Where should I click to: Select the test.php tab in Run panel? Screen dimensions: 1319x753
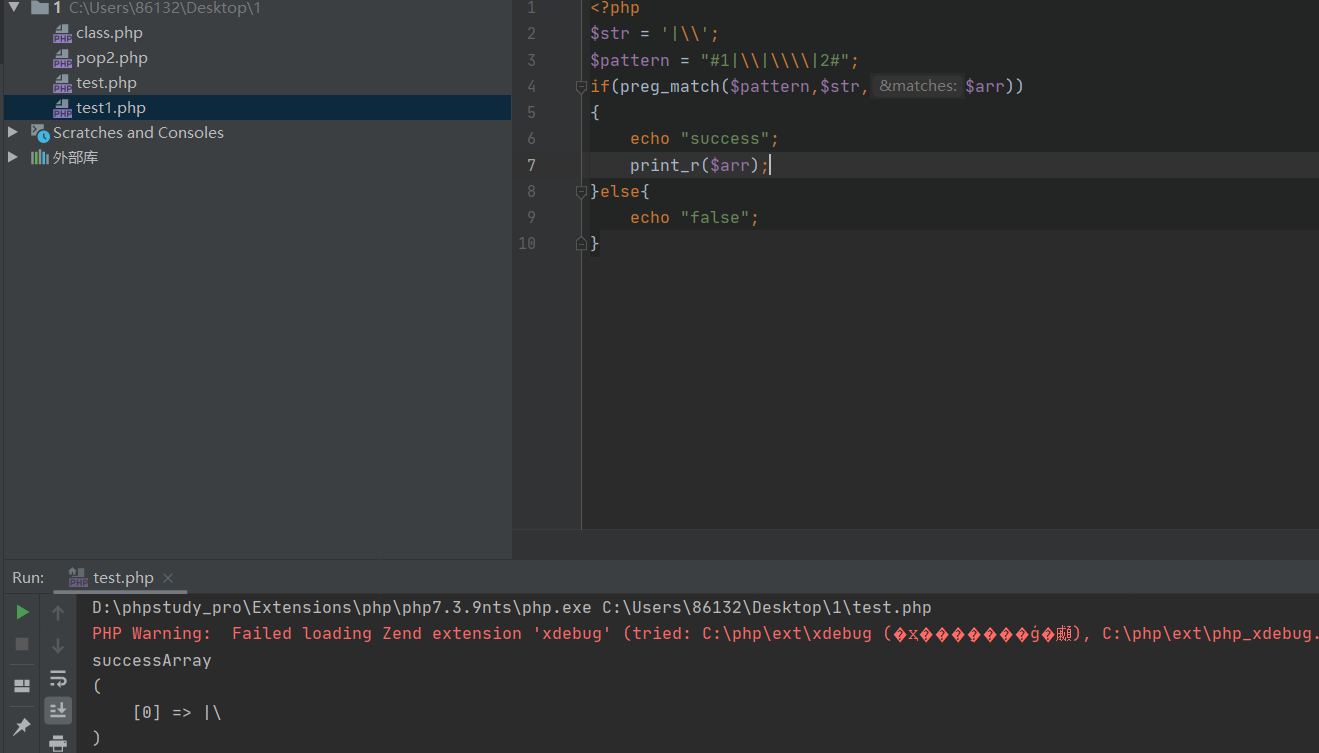coord(122,578)
